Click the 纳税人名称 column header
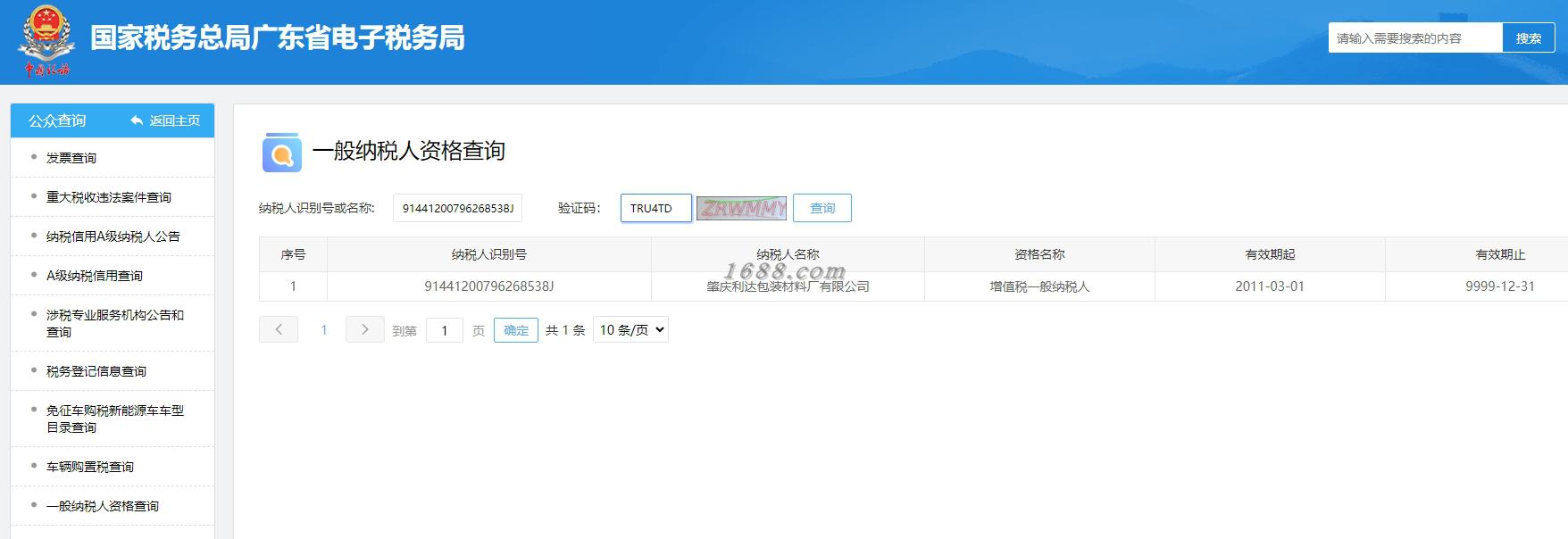The width and height of the screenshot is (1568, 539). [788, 254]
